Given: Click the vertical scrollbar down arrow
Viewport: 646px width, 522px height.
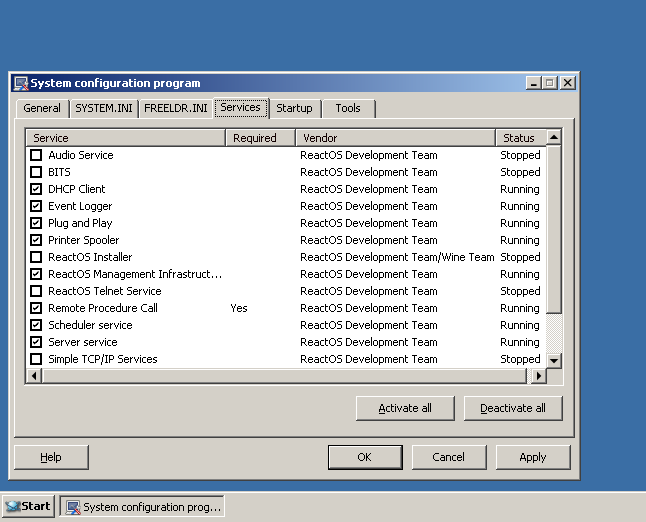Looking at the screenshot, I should 554,361.
